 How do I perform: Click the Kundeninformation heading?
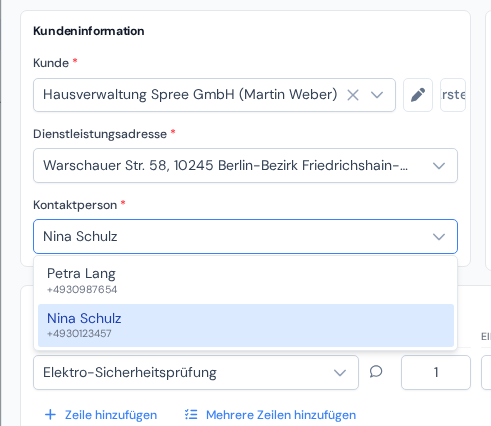[89, 31]
